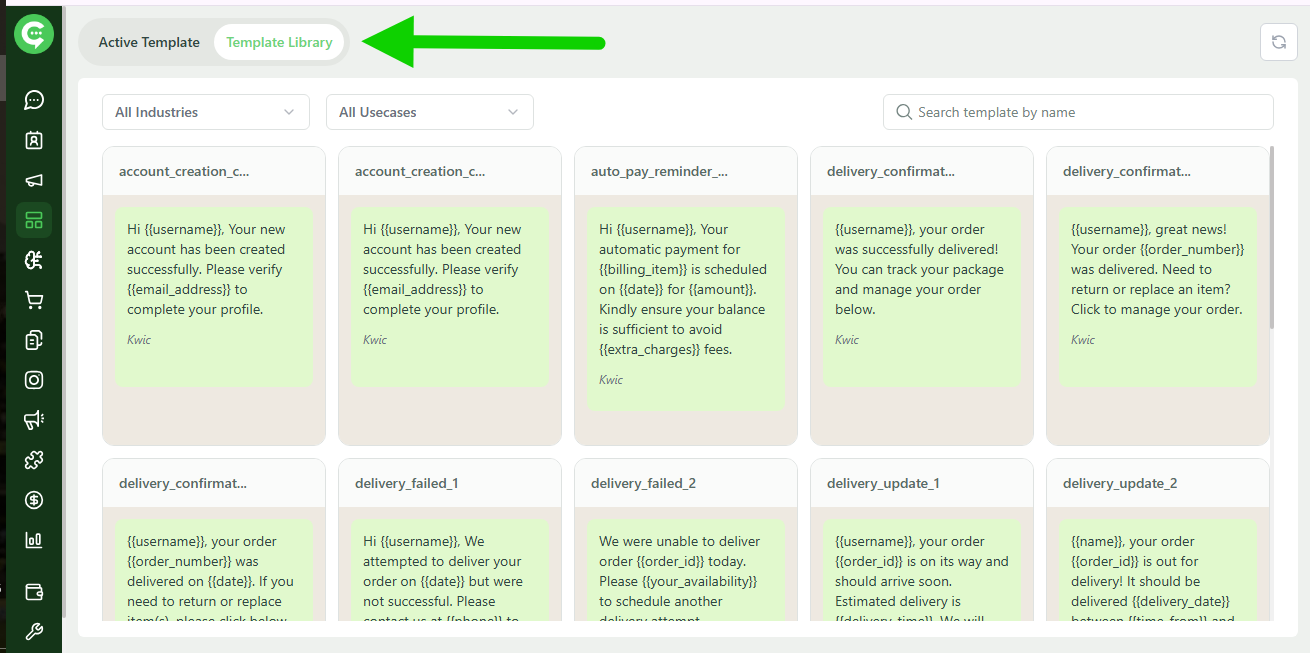Select the integrations puzzle piece icon
1310x653 pixels.
tap(33, 460)
